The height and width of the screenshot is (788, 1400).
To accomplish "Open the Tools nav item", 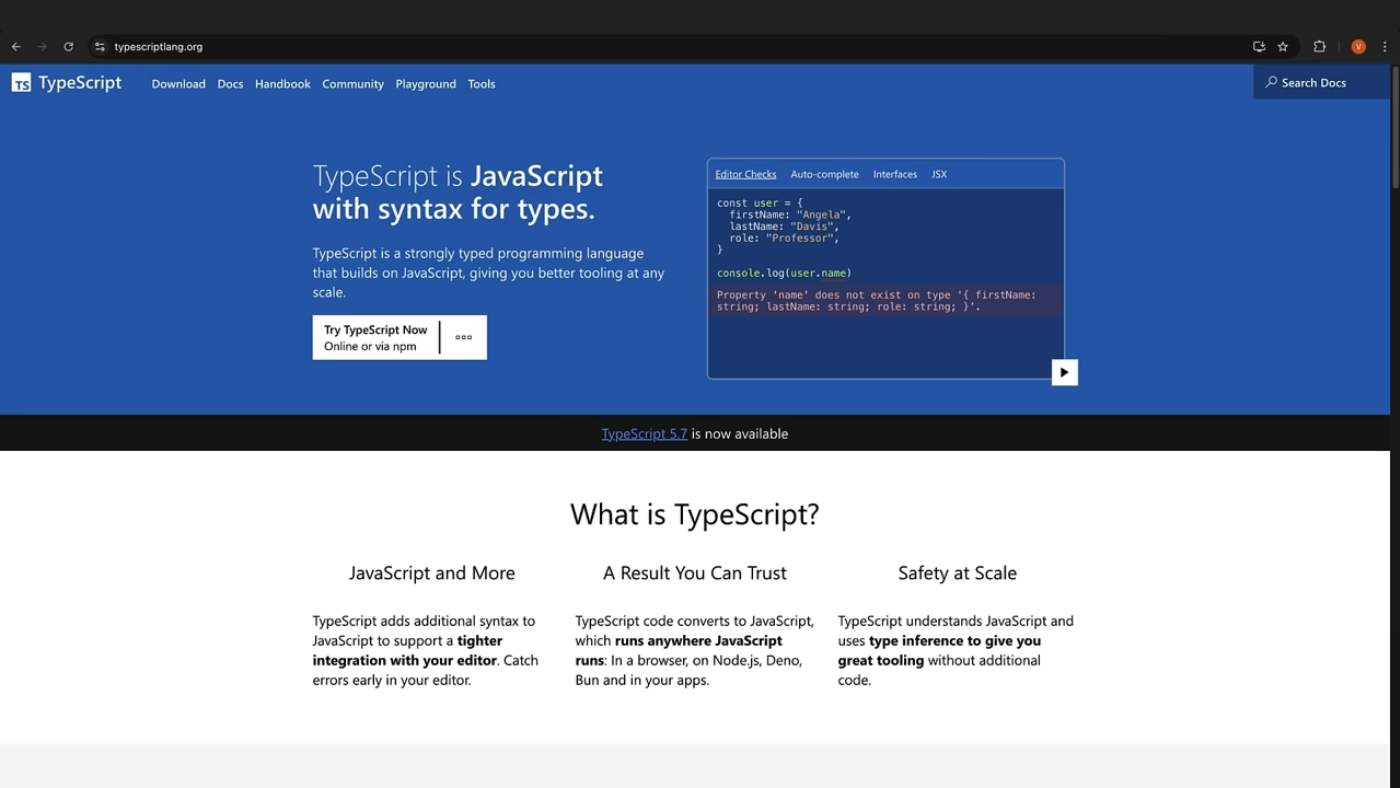I will point(481,84).
